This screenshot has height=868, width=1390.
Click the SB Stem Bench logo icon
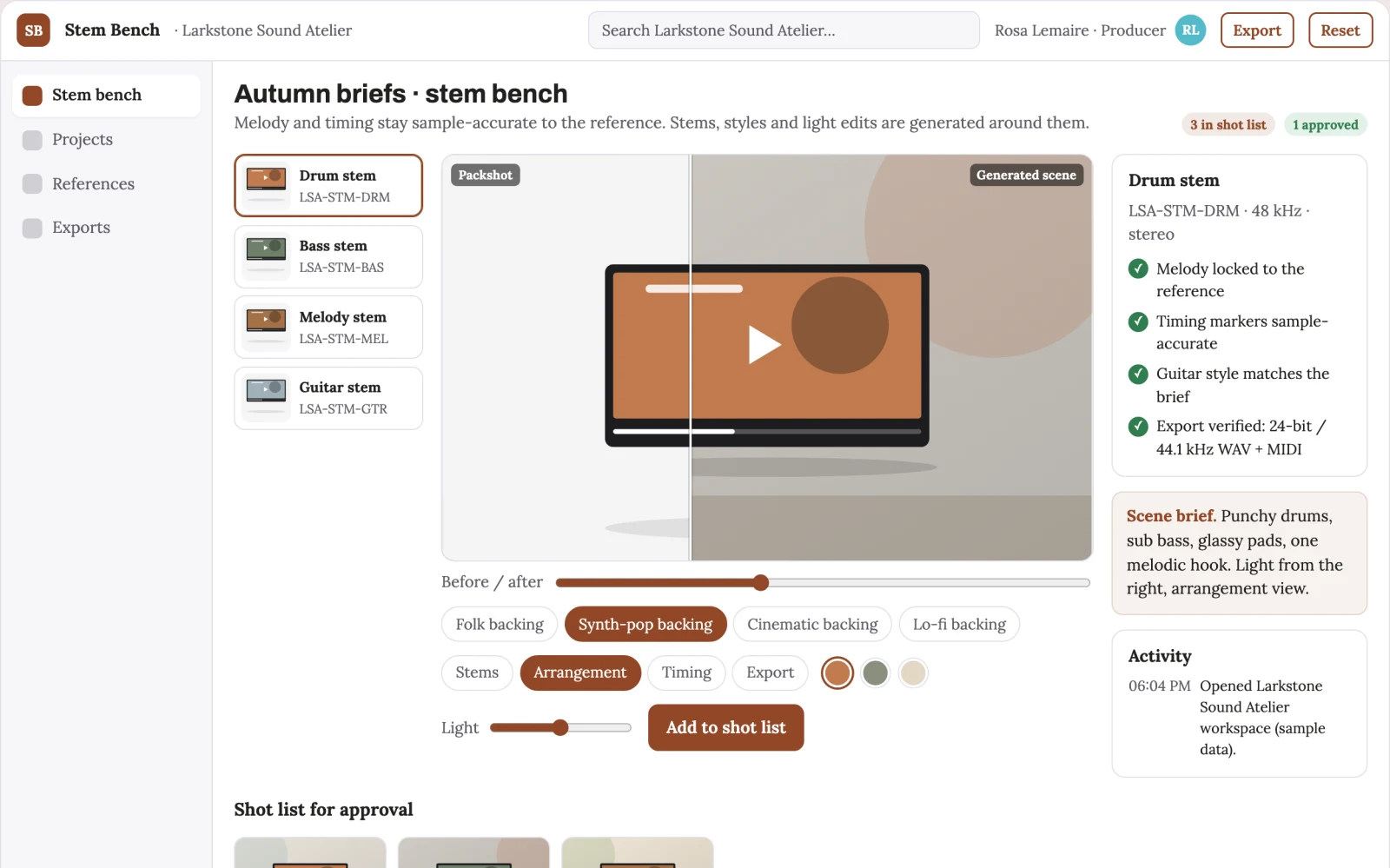[x=33, y=30]
